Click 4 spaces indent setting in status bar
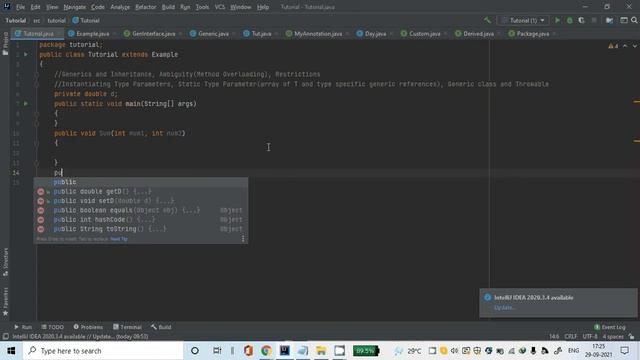This screenshot has height=360, width=640. click(x=613, y=337)
